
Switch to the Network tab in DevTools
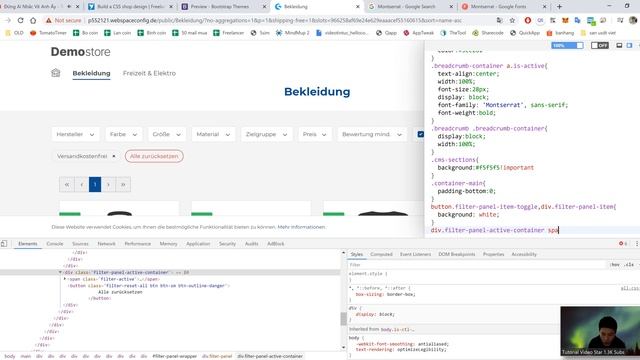tap(107, 244)
